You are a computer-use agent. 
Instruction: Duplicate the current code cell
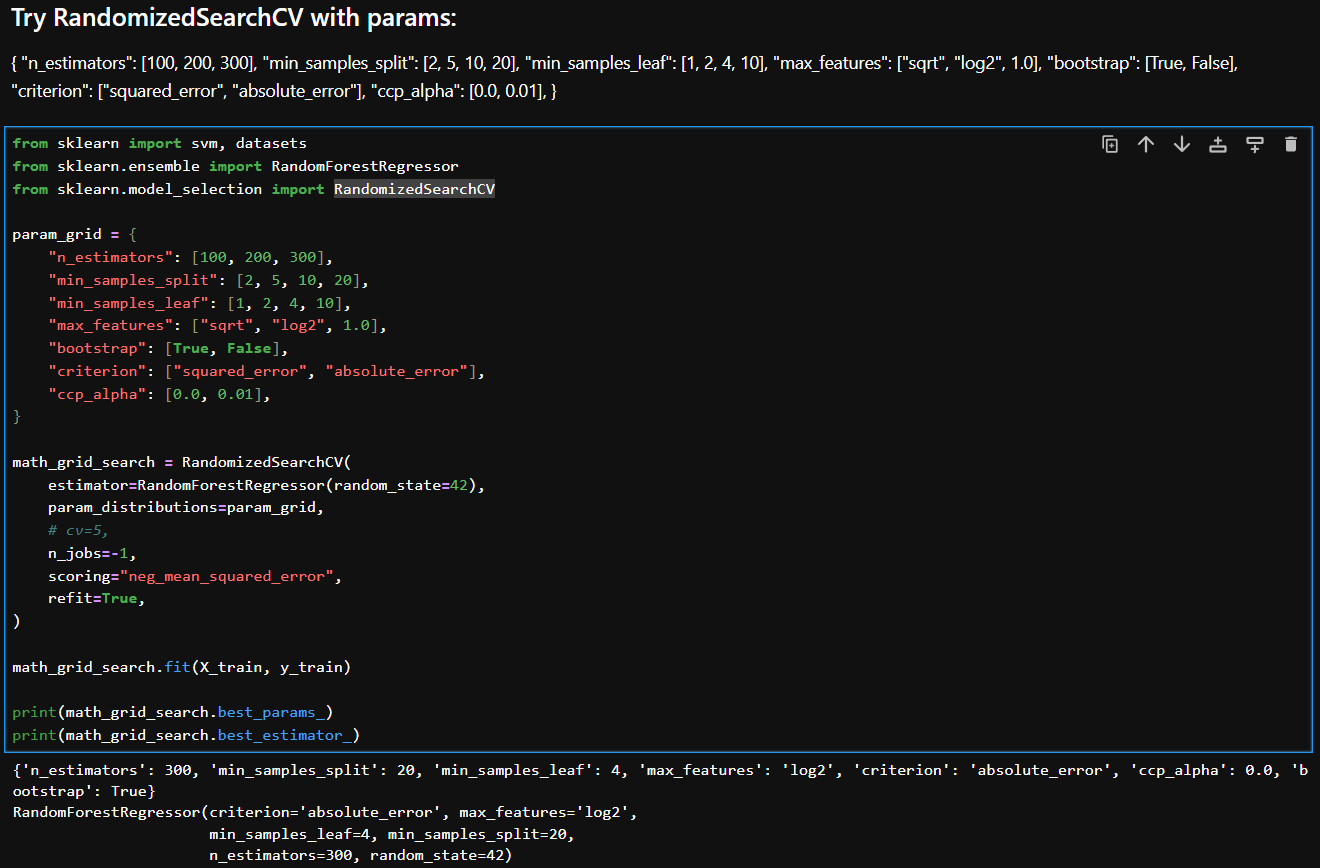pyautogui.click(x=1110, y=144)
